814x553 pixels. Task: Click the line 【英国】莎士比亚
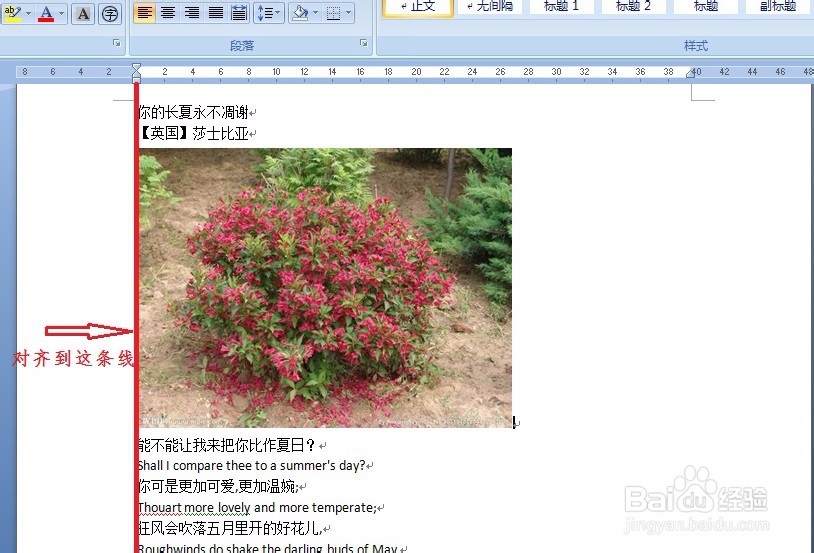[x=193, y=133]
